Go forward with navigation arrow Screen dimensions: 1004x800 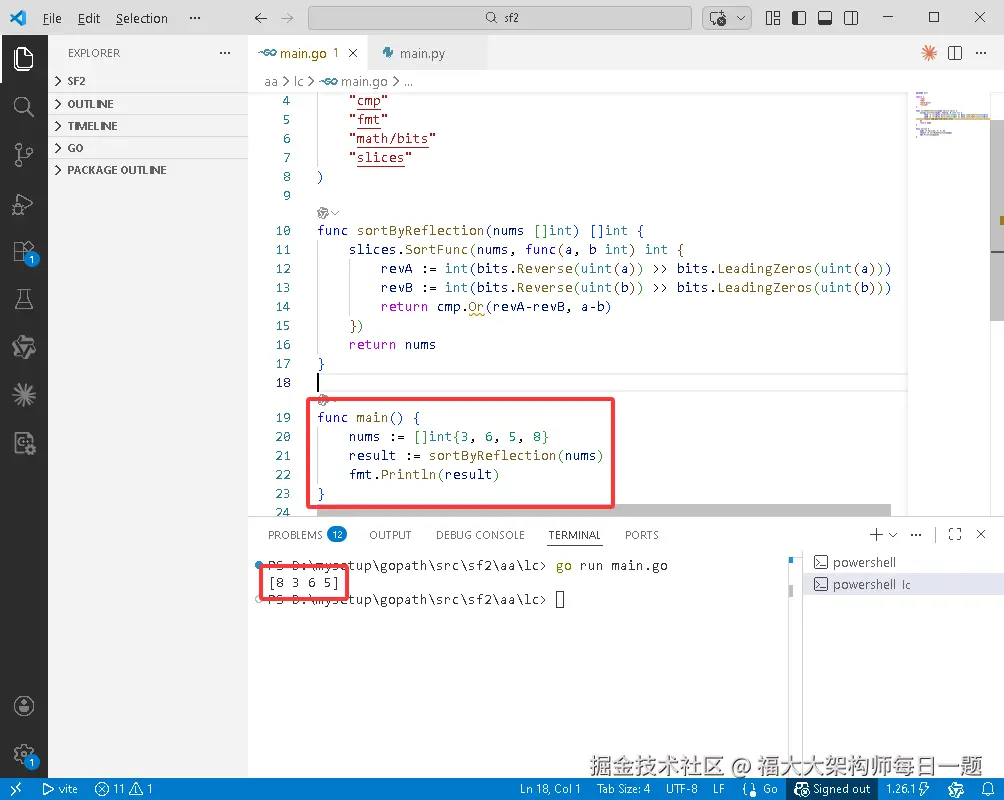pos(287,18)
